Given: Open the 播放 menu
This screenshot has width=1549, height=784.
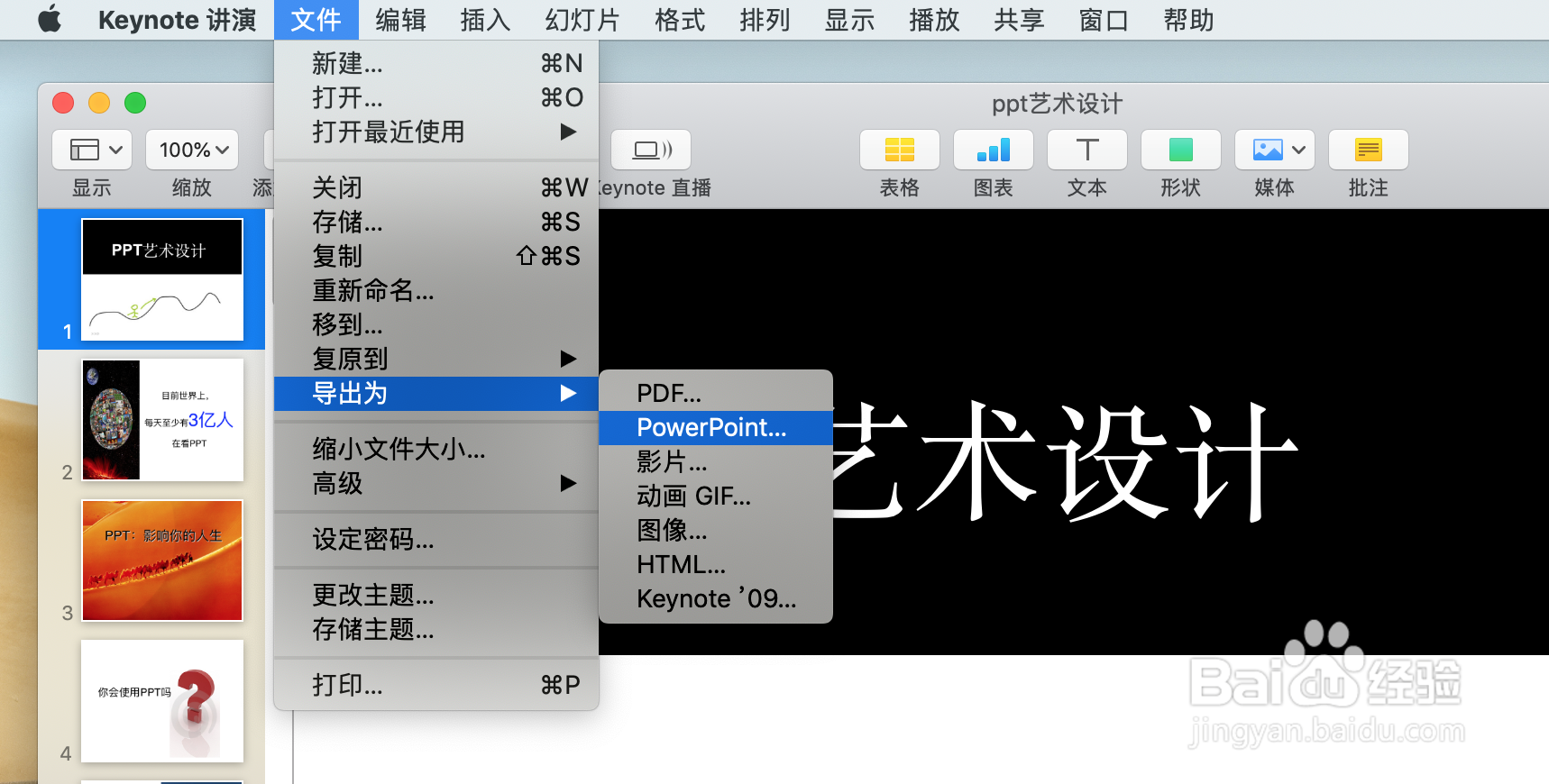Looking at the screenshot, I should pos(934,20).
